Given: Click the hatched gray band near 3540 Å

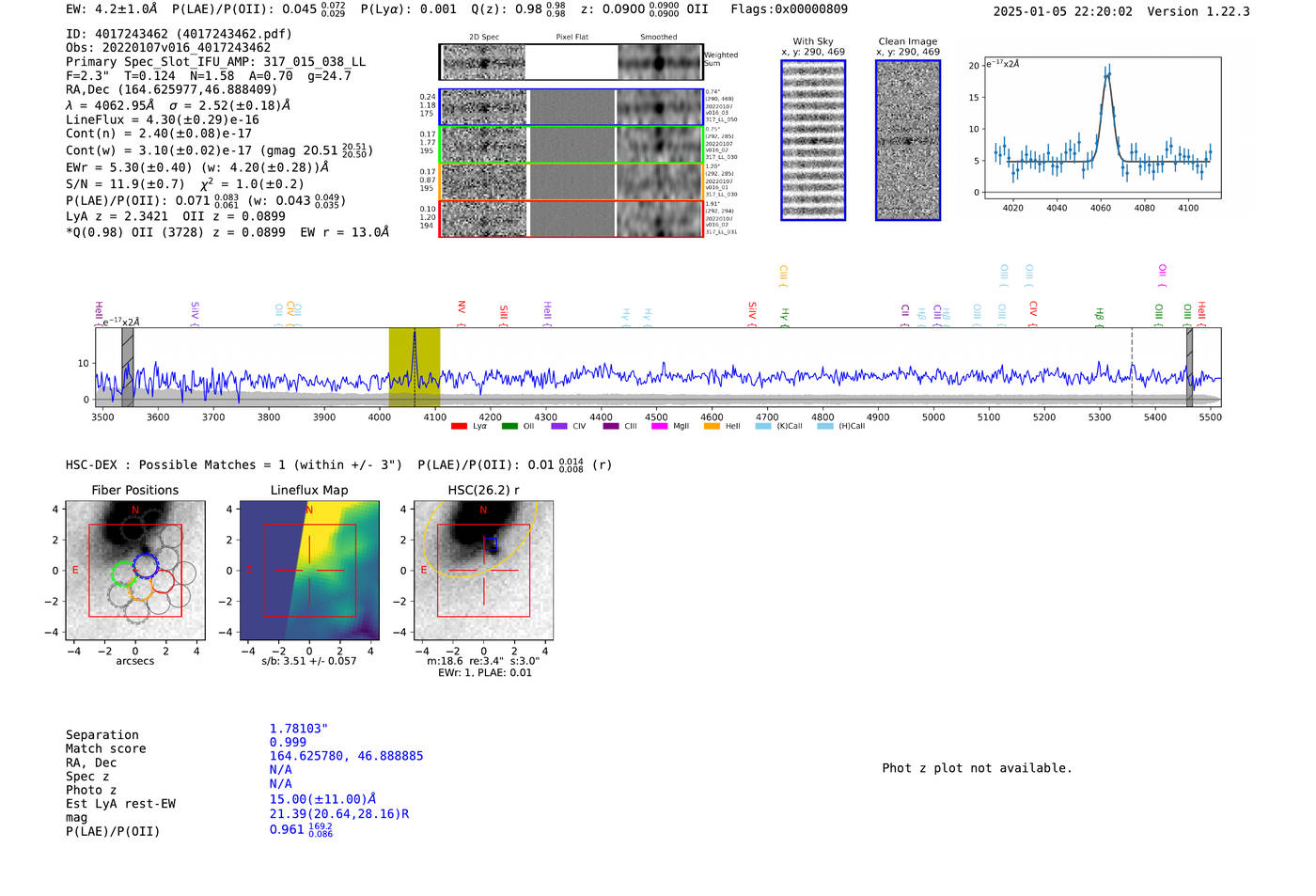Looking at the screenshot, I should pyautogui.click(x=127, y=367).
